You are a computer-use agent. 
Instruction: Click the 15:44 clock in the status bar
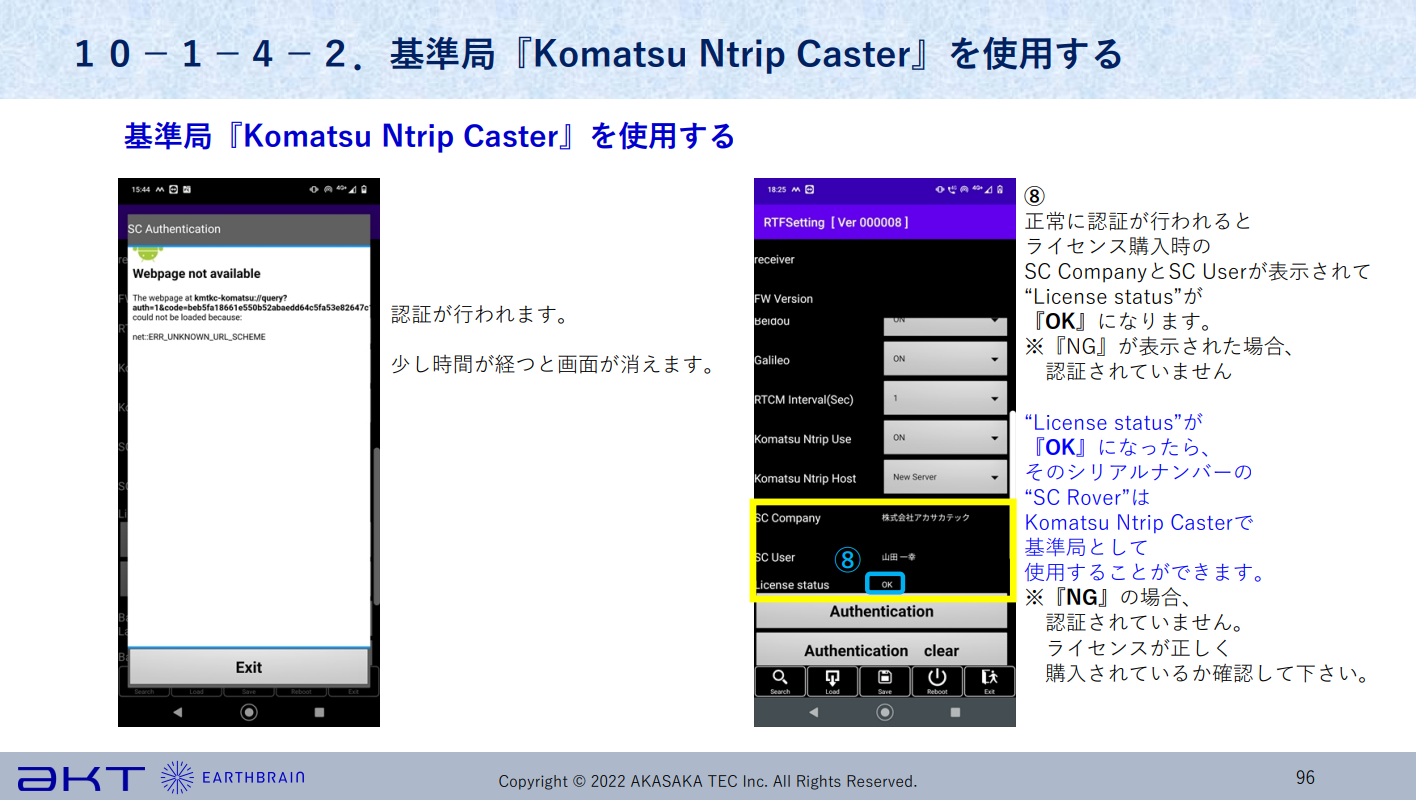point(141,189)
